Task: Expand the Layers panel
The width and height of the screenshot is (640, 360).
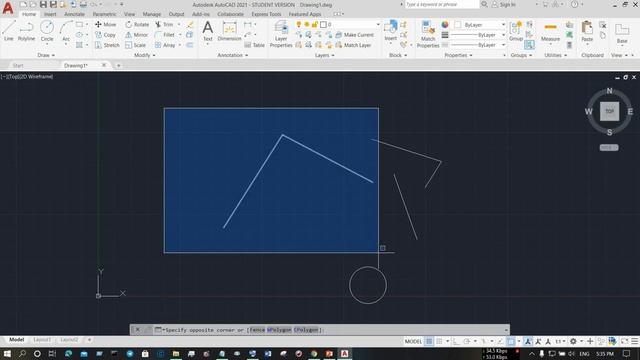Action: click(324, 55)
